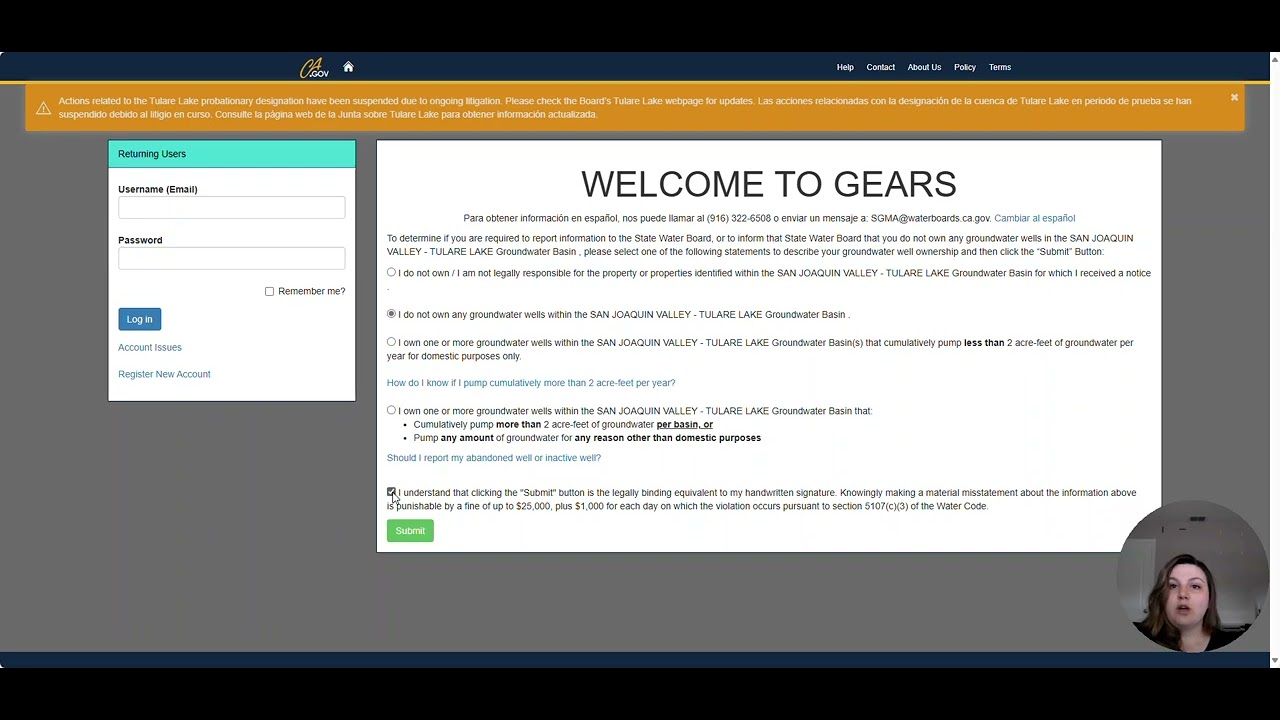Select 'I do not own / not legally responsible' option
The width and height of the screenshot is (1280, 720).
391,273
